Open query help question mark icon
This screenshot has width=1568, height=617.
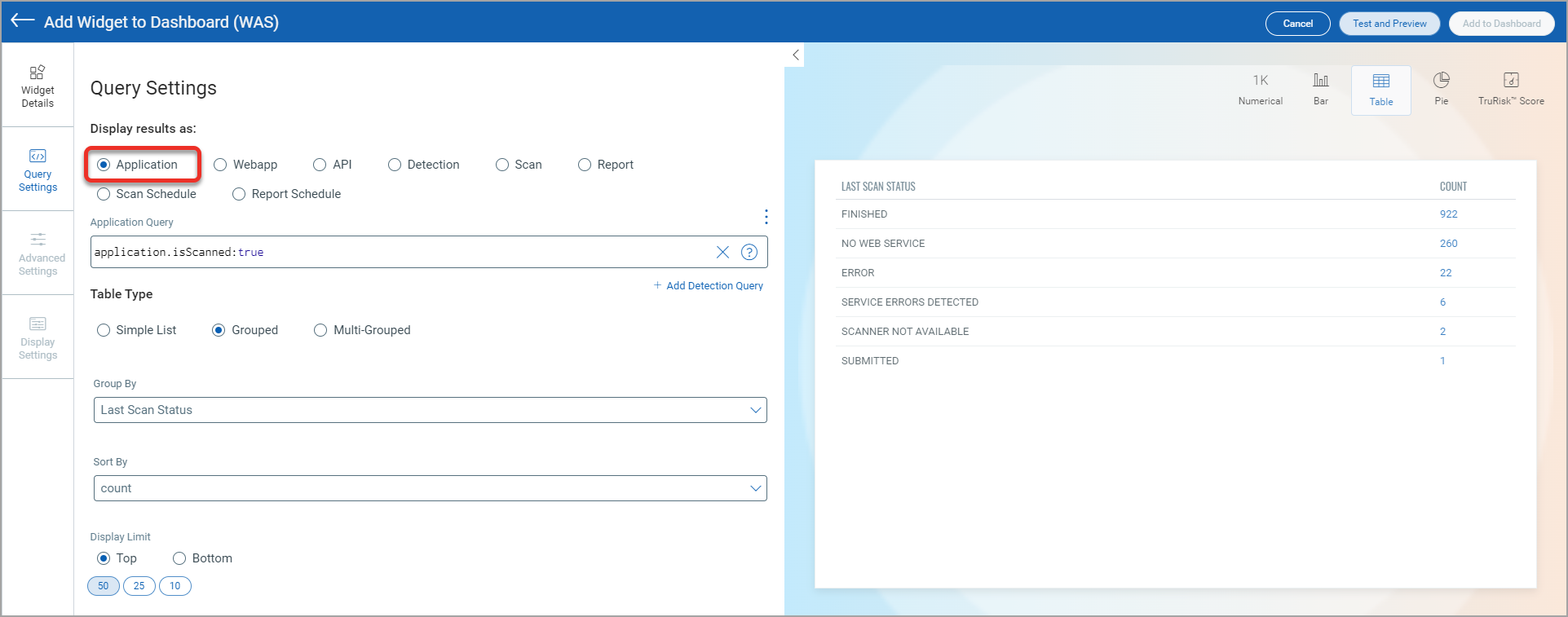coord(749,252)
